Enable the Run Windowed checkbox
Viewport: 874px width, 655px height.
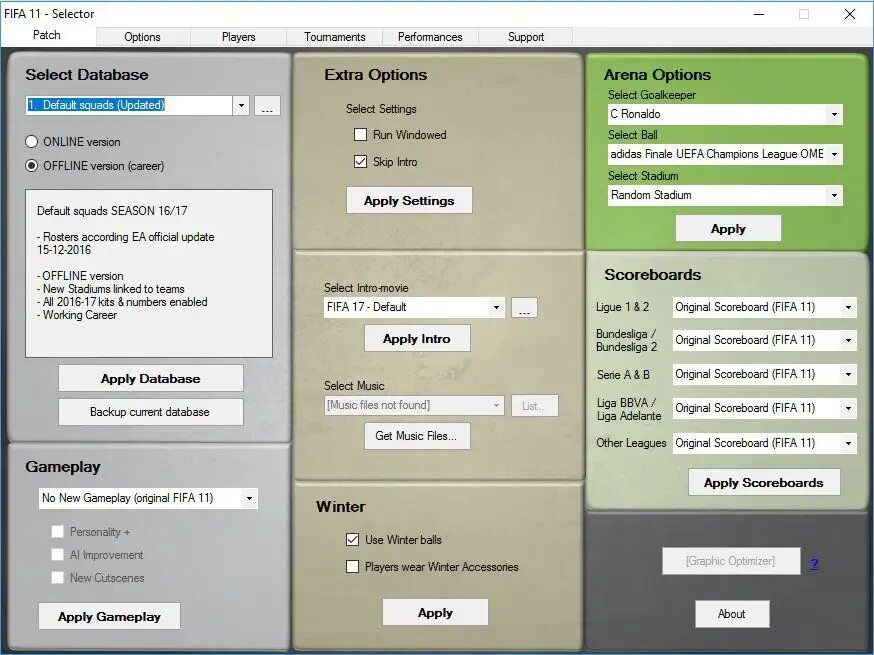(x=361, y=134)
